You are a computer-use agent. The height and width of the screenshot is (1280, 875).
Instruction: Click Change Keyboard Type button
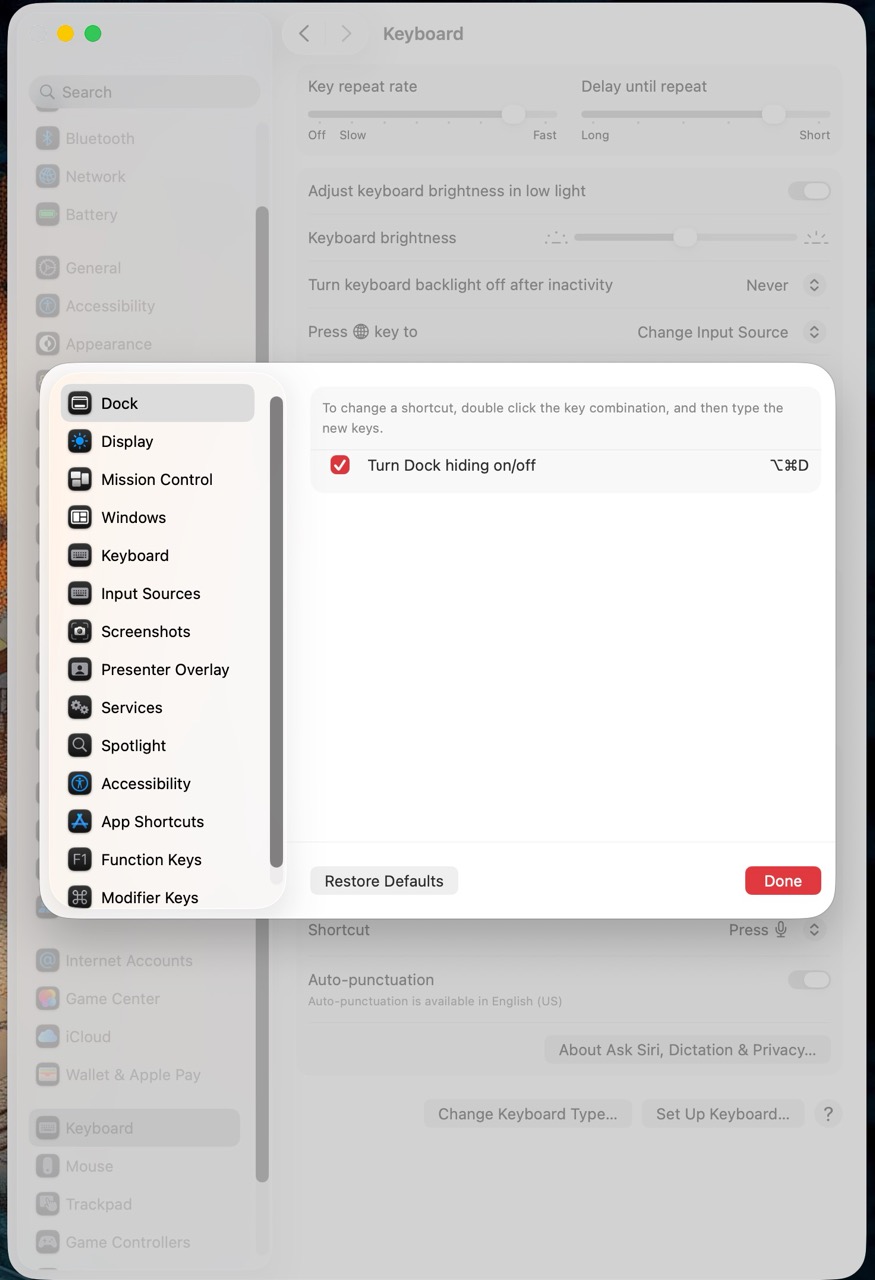tap(528, 1114)
